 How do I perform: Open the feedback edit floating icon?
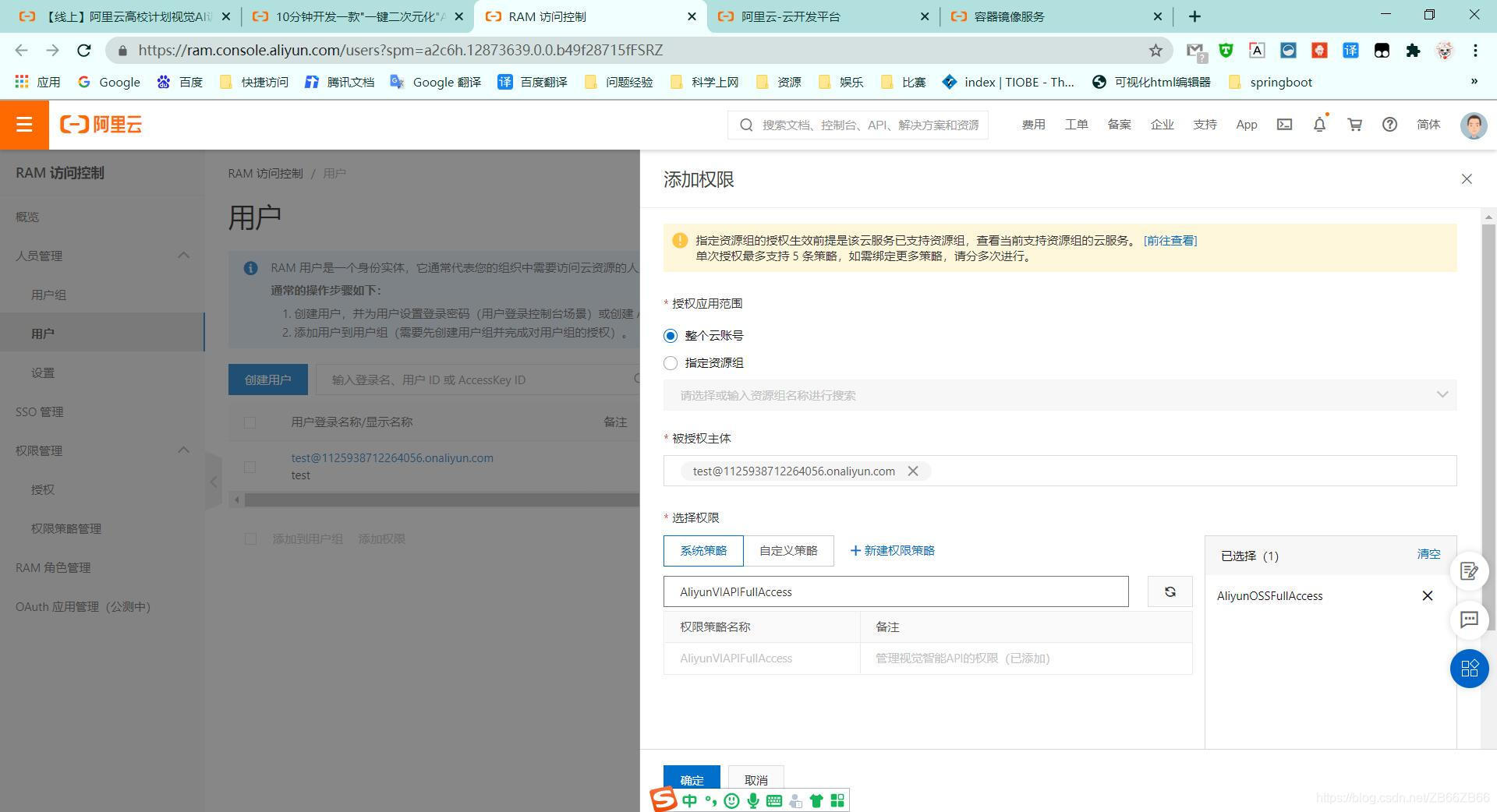[x=1470, y=571]
